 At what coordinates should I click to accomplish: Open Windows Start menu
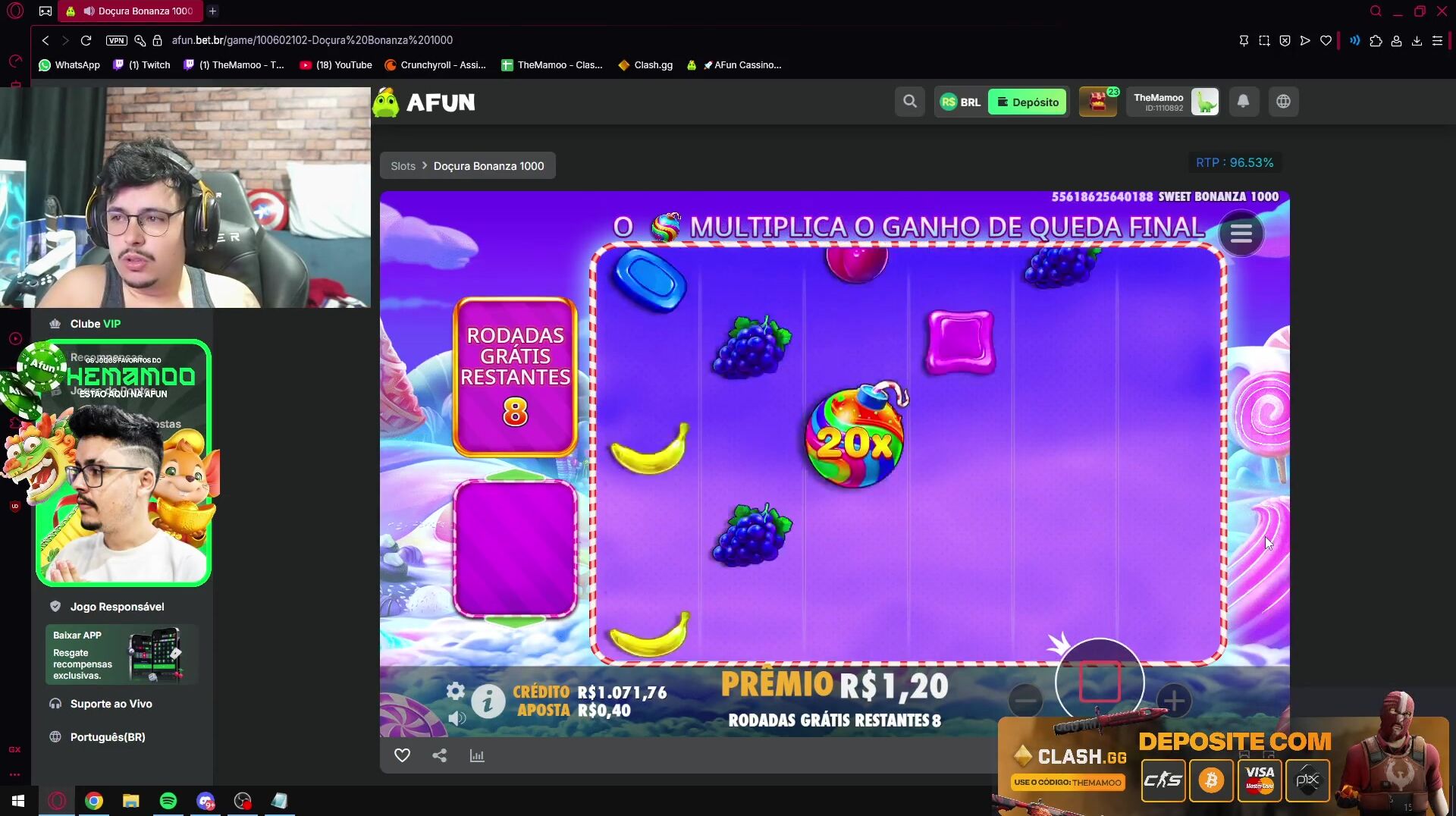(x=18, y=801)
